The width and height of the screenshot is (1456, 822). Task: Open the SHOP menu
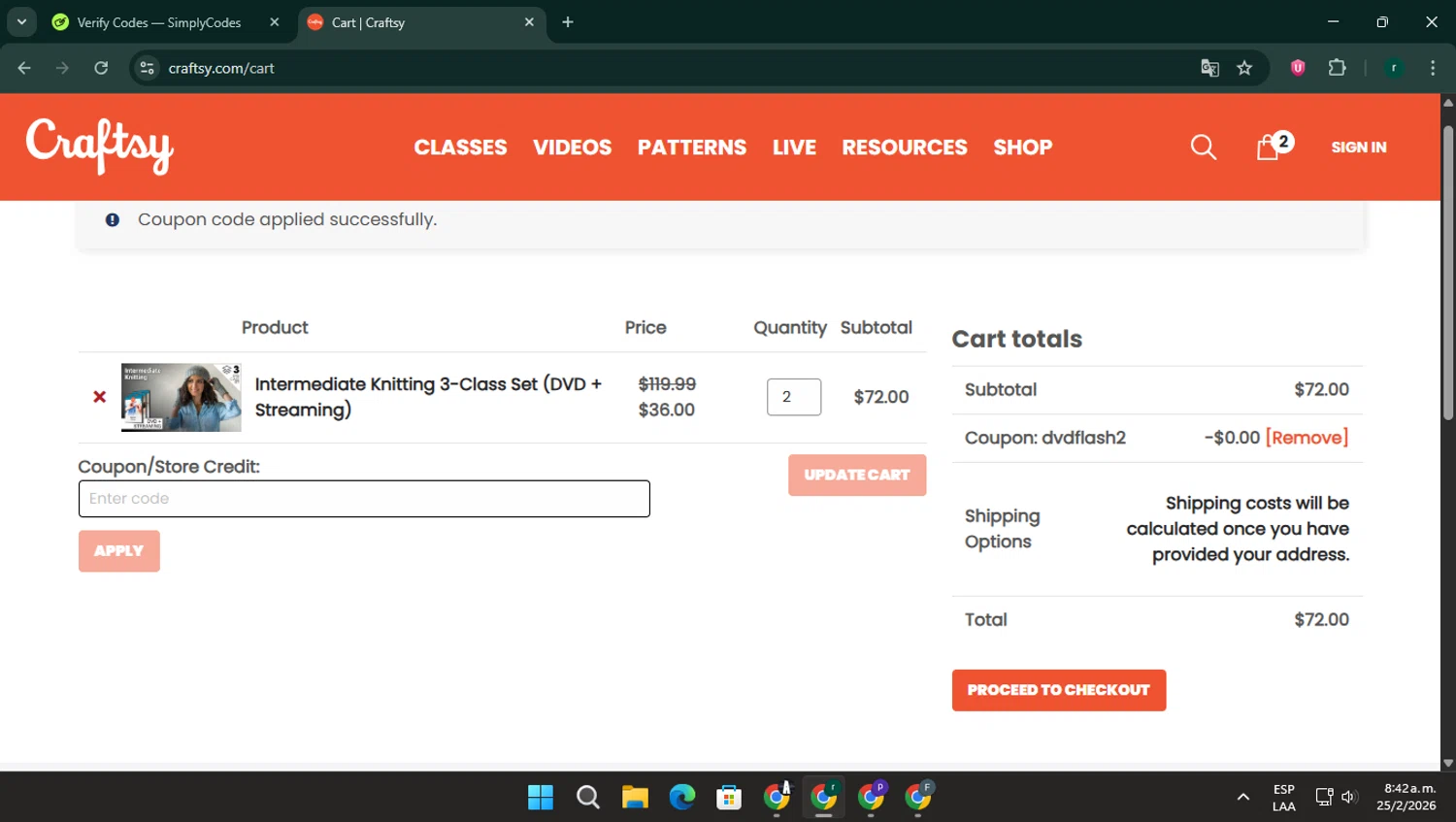[1023, 148]
